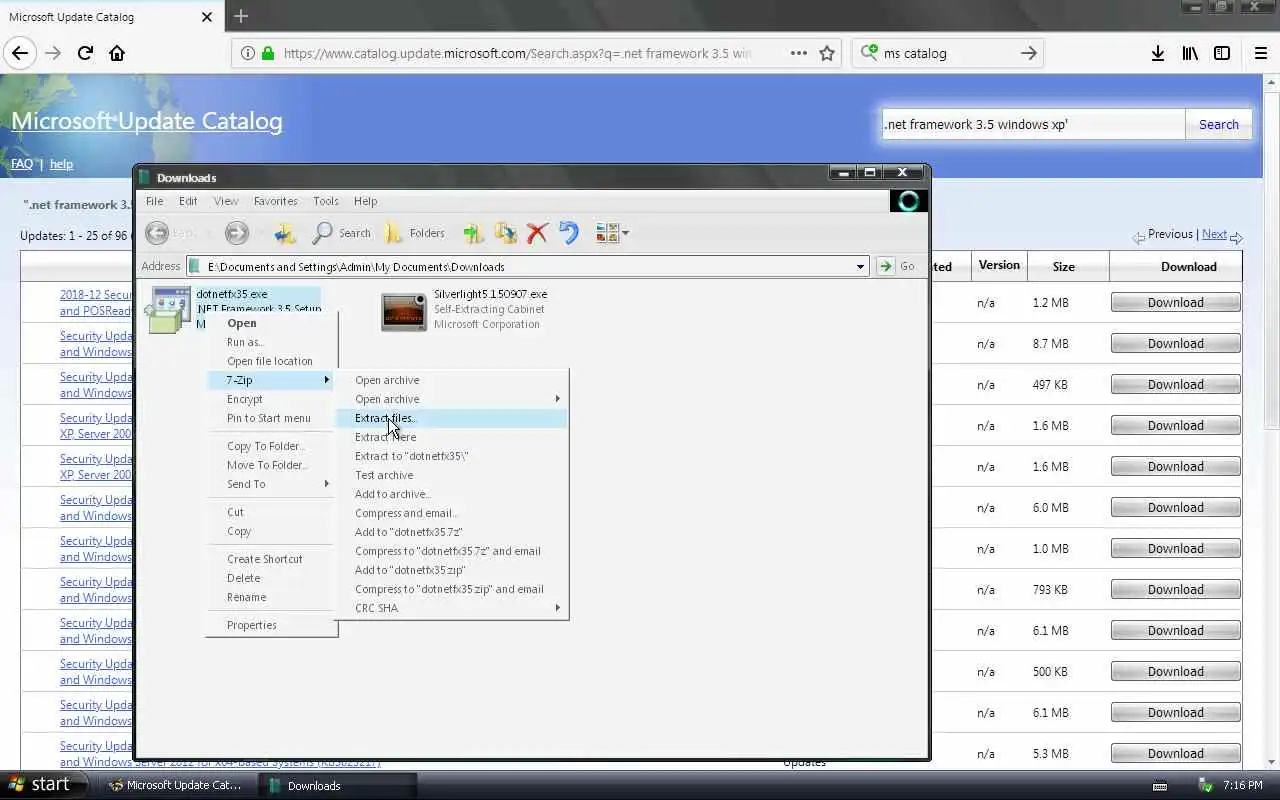This screenshot has height=800, width=1280.
Task: Choose Extract Here in 7-Zip submenu
Action: 451,437
